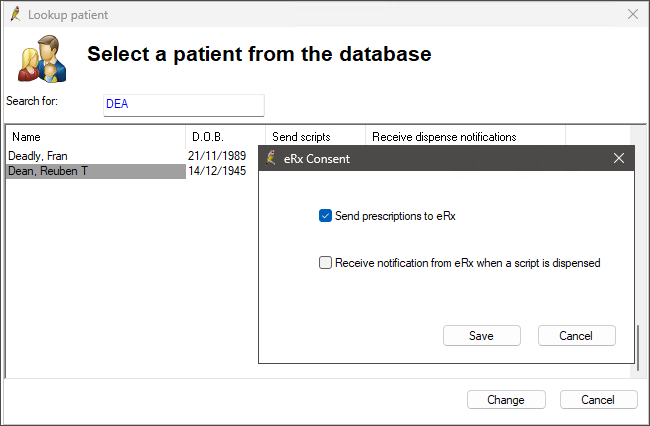
Task: Click the Search for input field
Action: pos(184,105)
